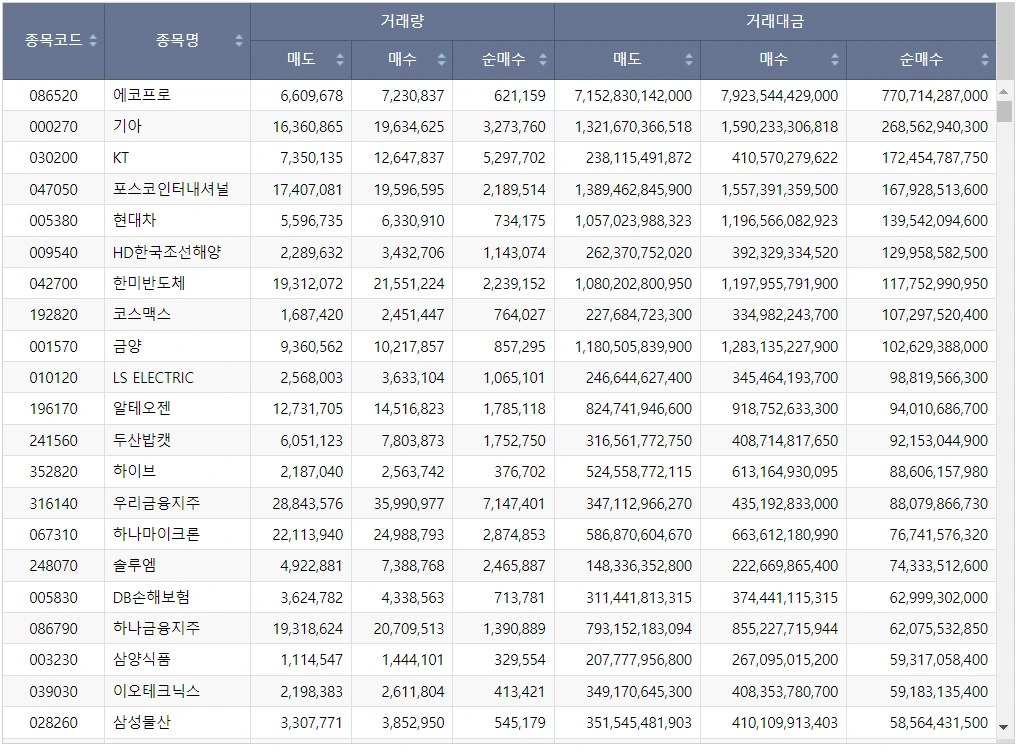Click sort arrows on 거래량 순매수 column
Image resolution: width=1020 pixels, height=752 pixels.
pos(543,60)
